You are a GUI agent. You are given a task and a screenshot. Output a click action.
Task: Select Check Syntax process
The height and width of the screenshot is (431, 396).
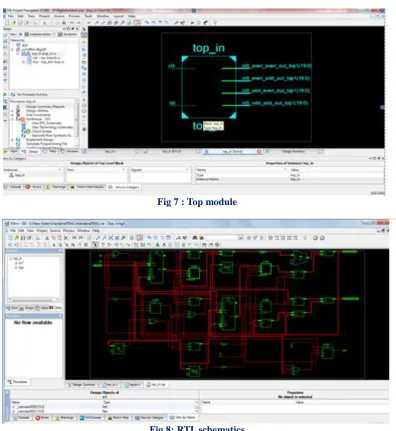pyautogui.click(x=42, y=131)
